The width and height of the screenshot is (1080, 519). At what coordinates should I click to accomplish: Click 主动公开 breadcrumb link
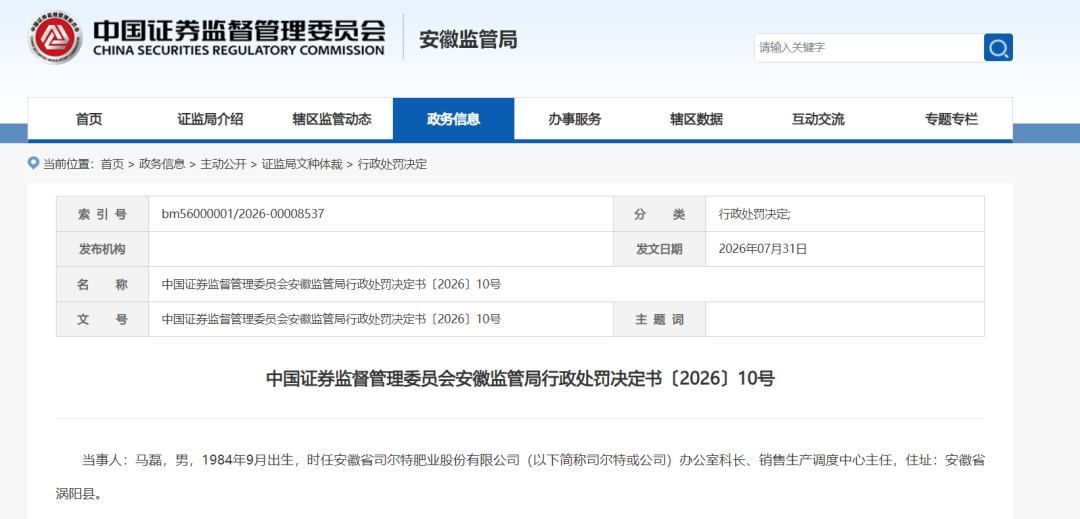[x=223, y=165]
